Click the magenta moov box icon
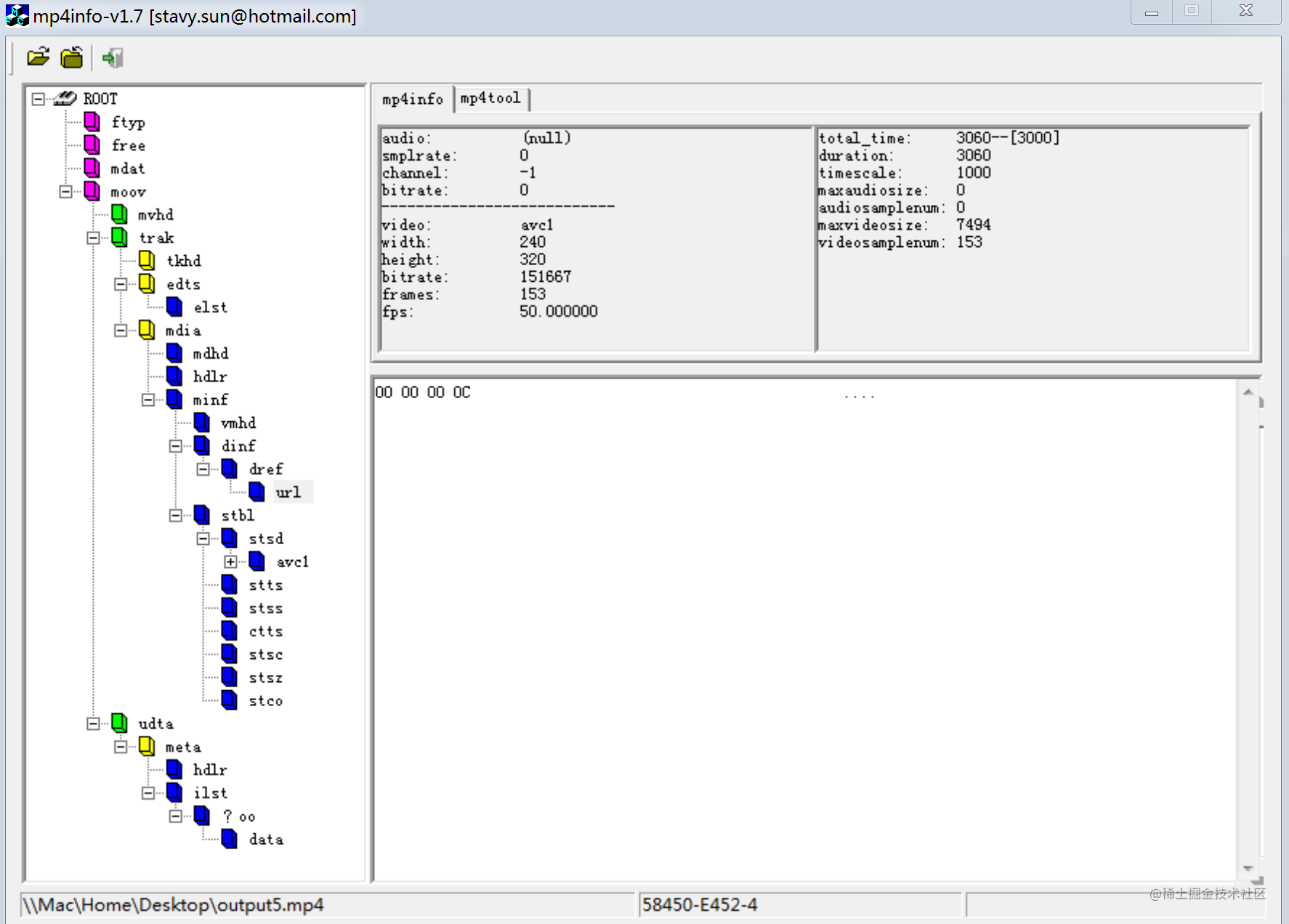This screenshot has height=924, width=1289. (x=92, y=192)
